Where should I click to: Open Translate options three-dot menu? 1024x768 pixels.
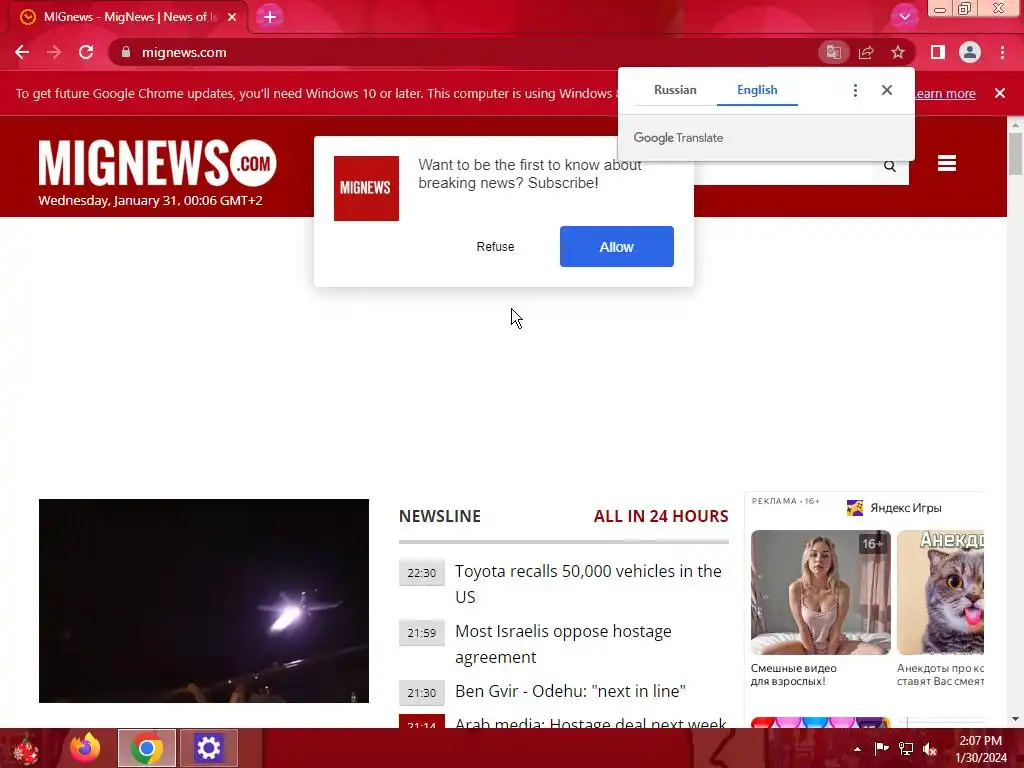(855, 90)
